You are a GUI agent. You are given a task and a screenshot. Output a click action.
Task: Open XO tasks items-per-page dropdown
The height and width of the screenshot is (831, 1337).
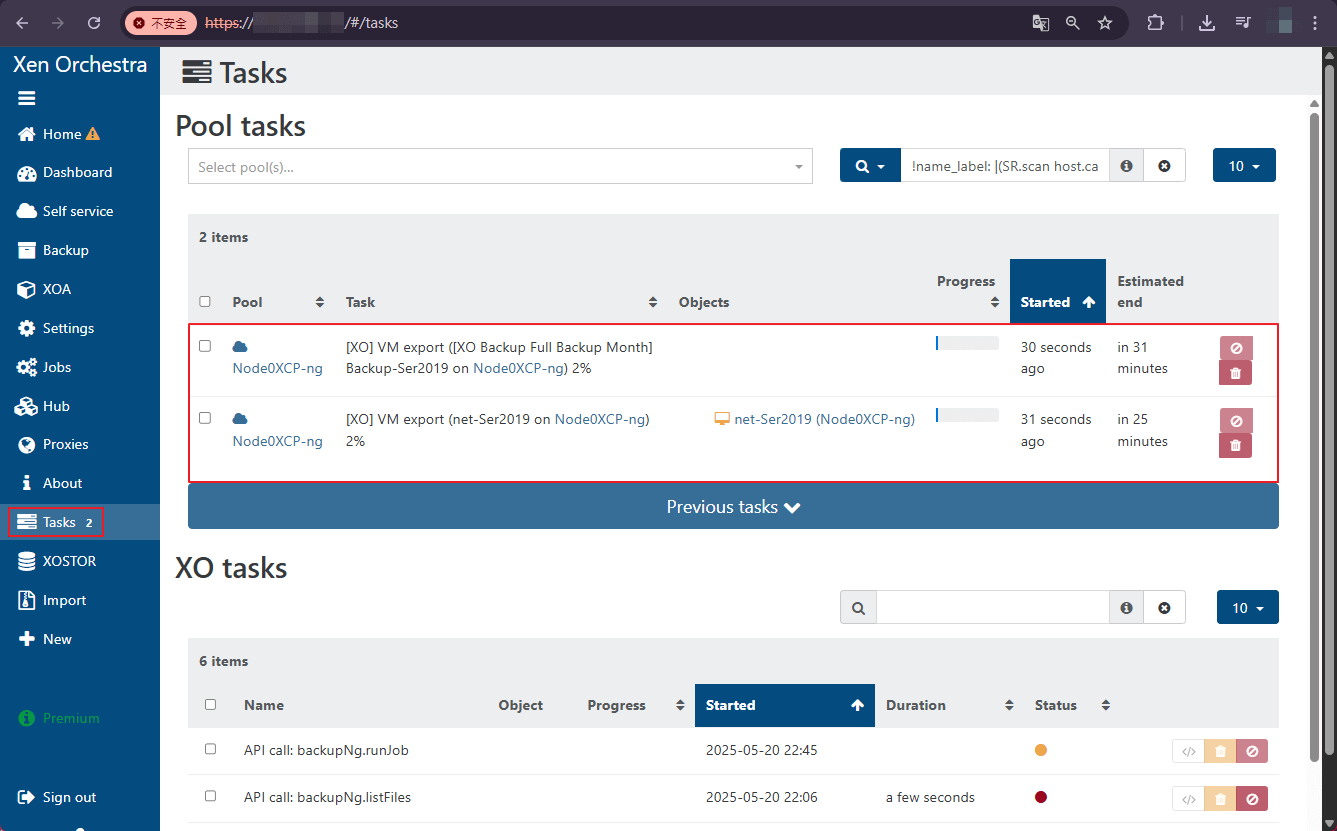pos(1248,607)
